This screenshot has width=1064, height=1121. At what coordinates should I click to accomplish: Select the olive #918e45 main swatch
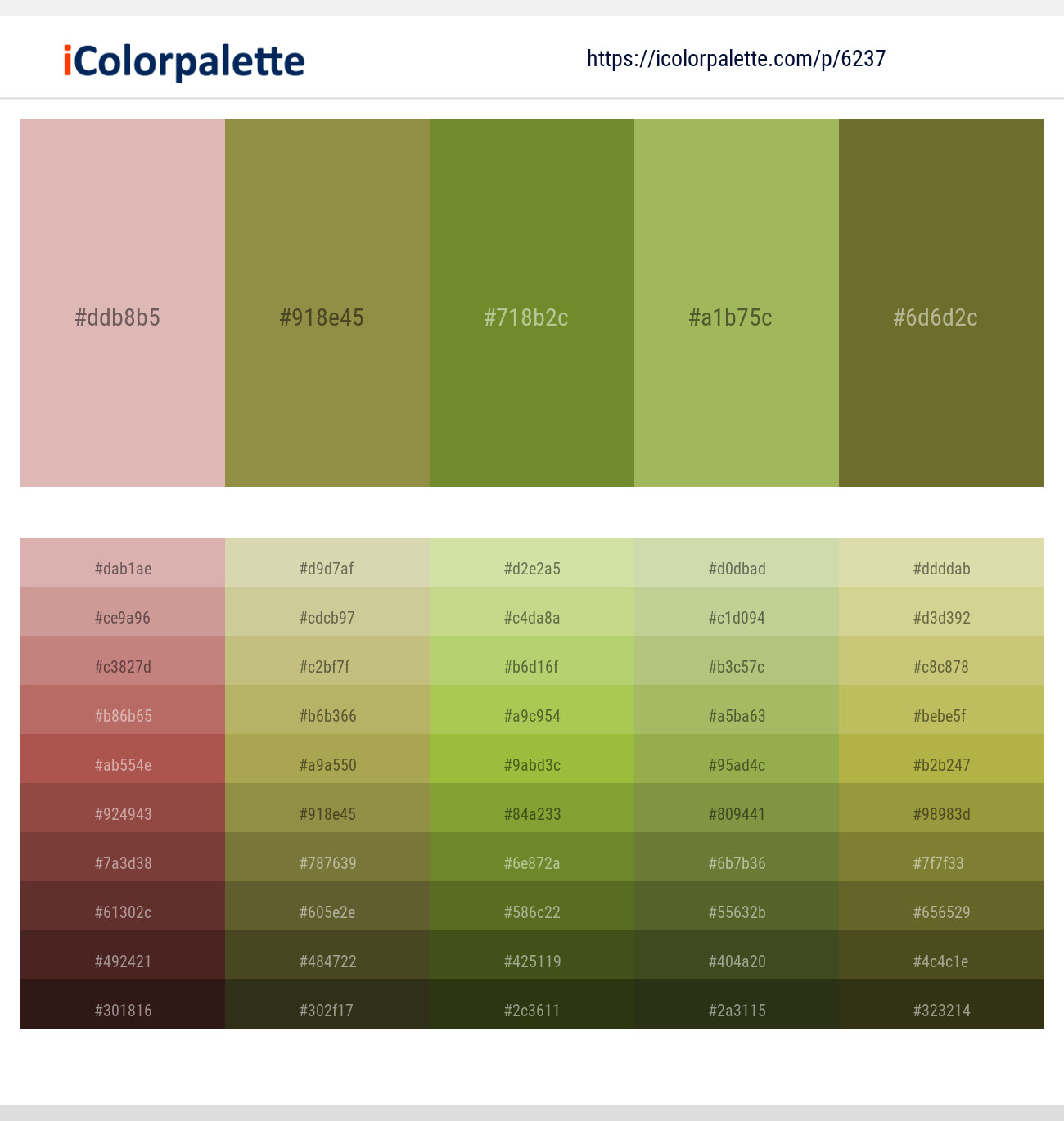(326, 303)
